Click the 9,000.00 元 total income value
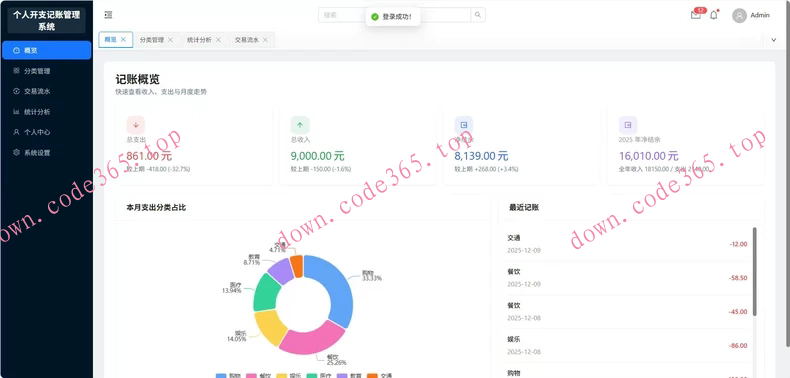The width and height of the screenshot is (790, 378). coord(317,156)
